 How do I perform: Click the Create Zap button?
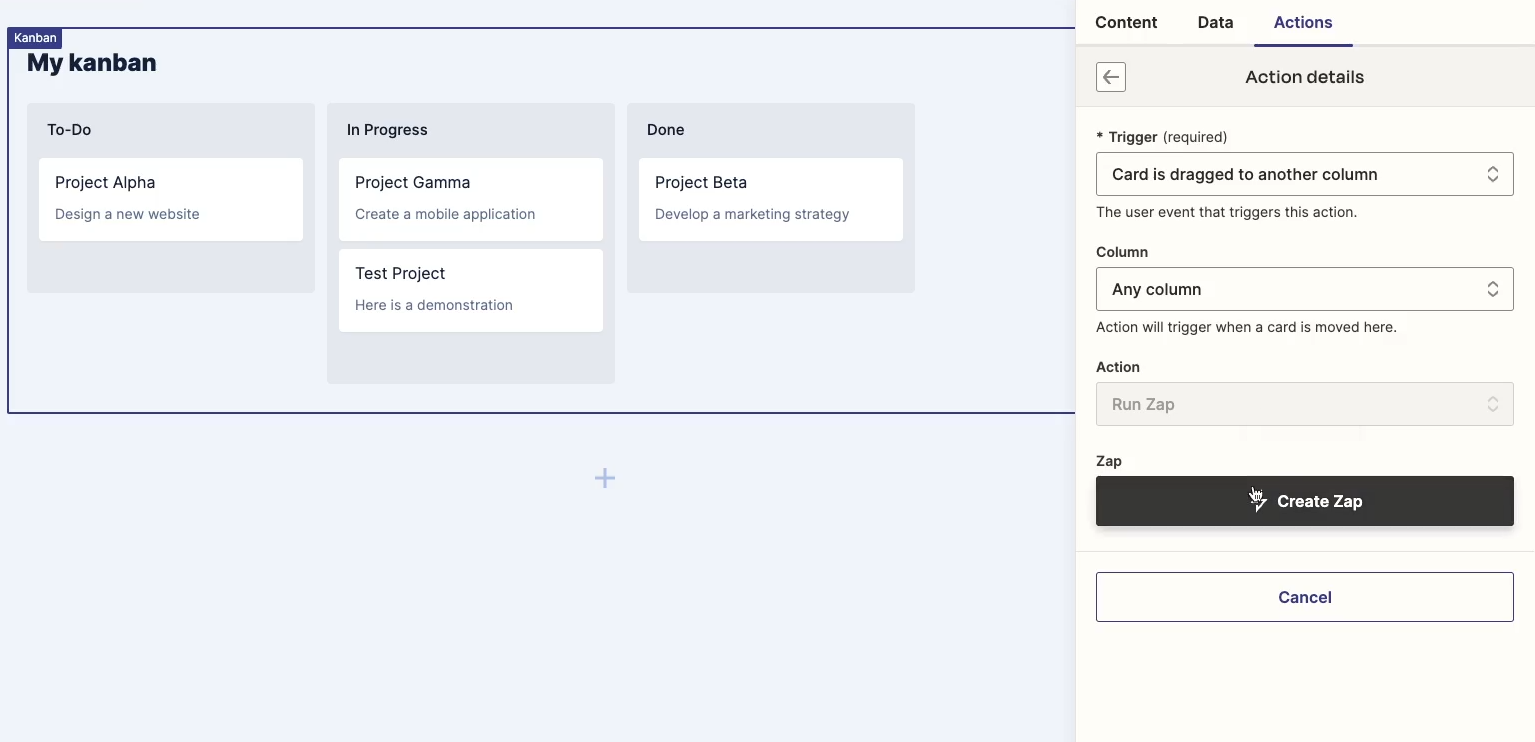tap(1305, 501)
